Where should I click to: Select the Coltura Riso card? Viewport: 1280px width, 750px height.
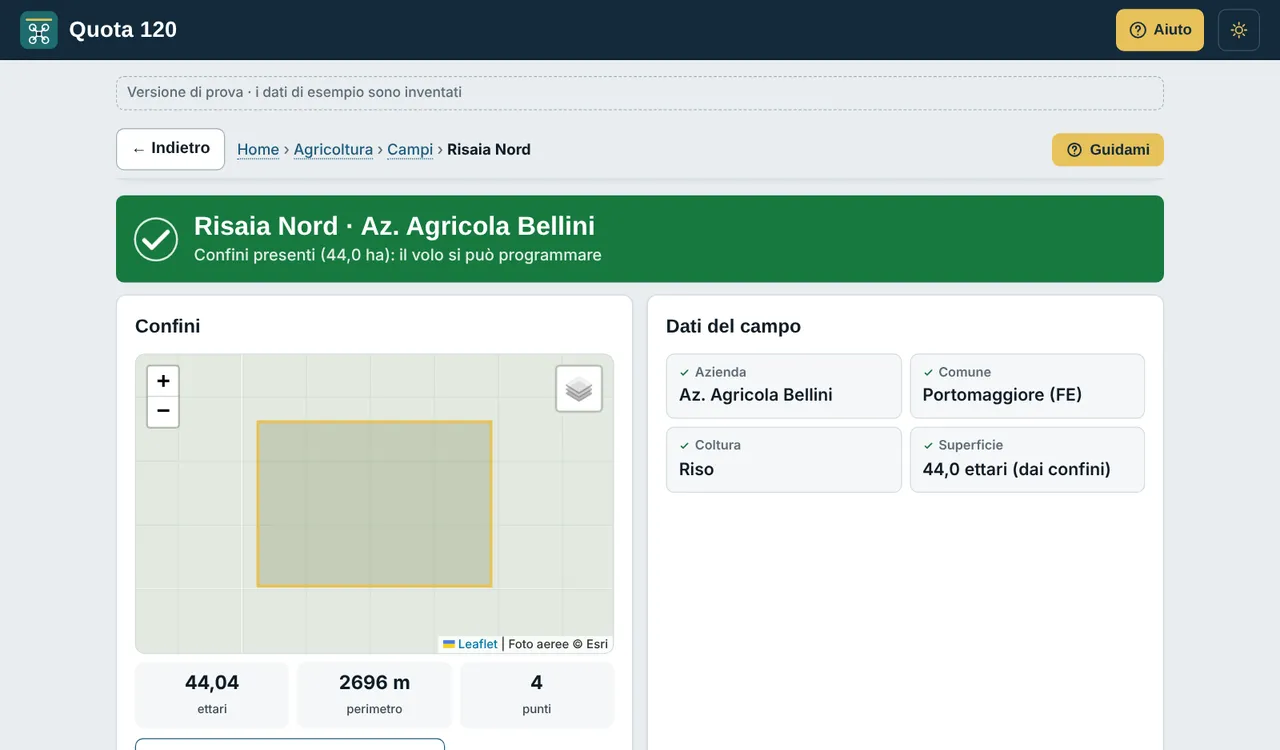click(784, 460)
